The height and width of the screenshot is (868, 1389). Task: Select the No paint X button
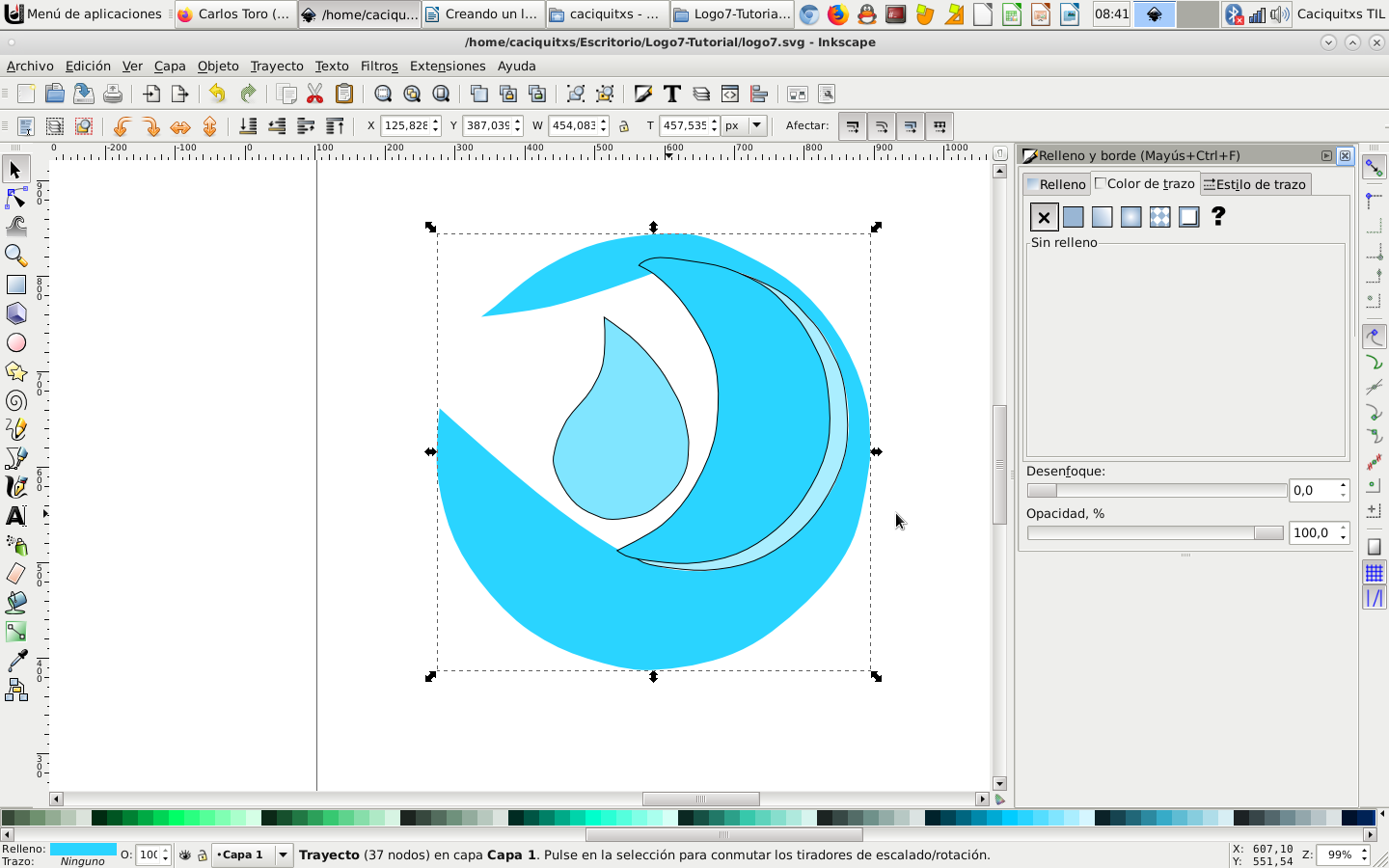click(x=1044, y=217)
